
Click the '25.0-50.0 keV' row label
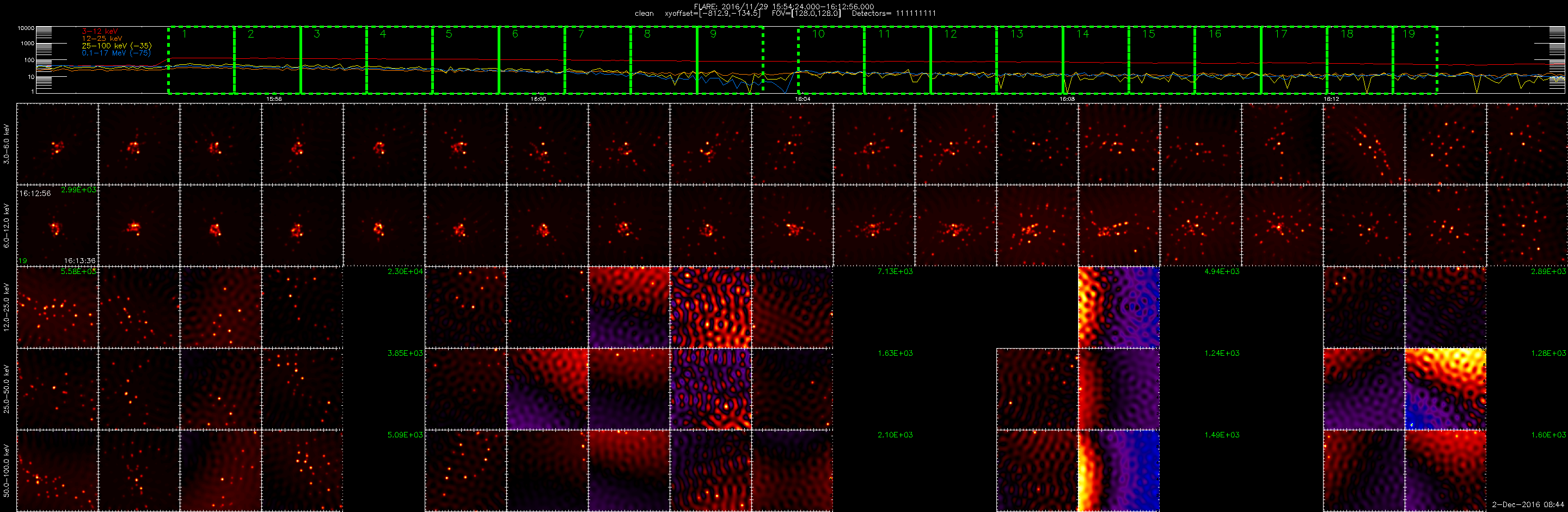coord(7,388)
